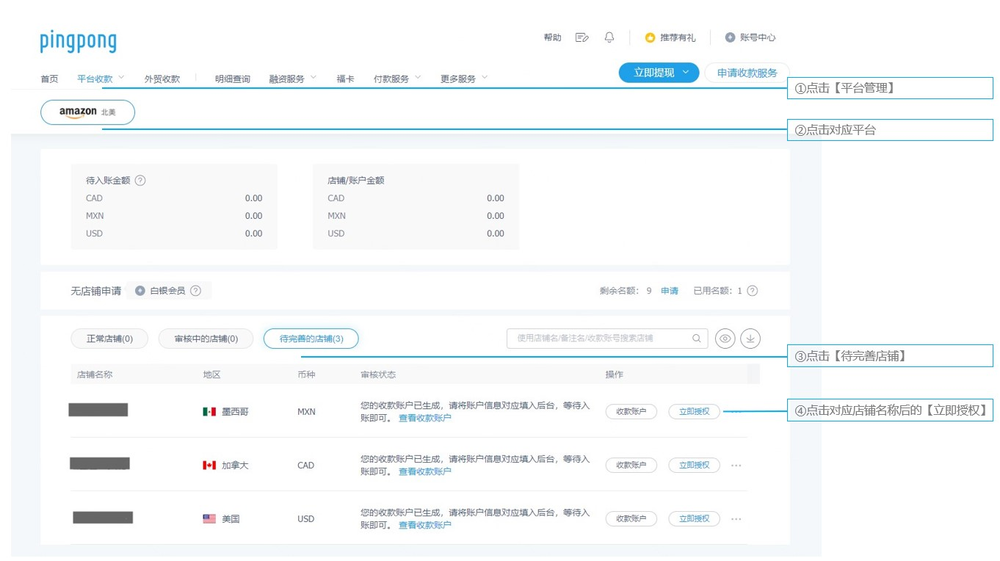Expand the 融资服务 dropdown menu
The image size is (1000, 561).
(292, 78)
